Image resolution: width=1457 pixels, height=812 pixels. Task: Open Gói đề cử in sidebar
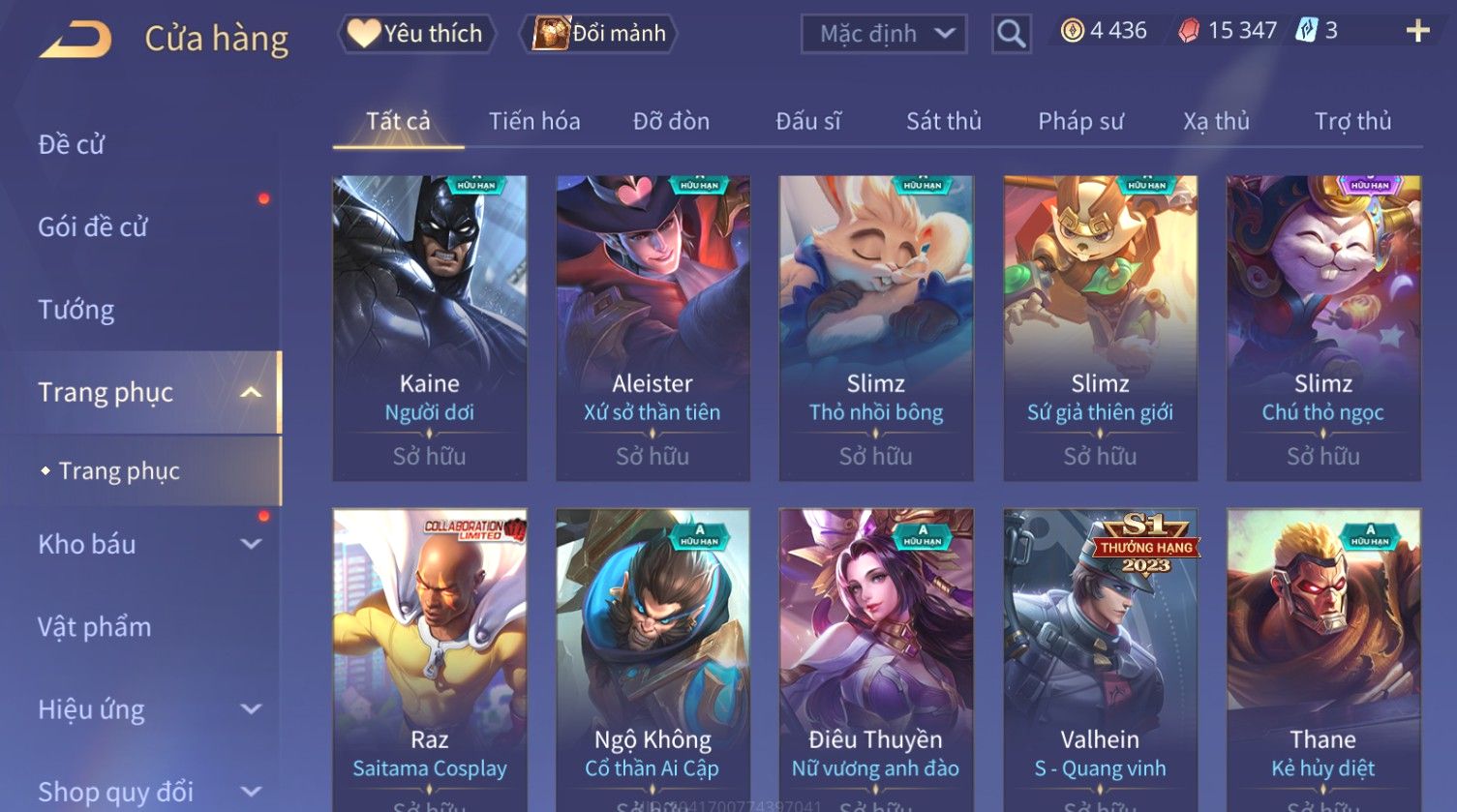coord(93,227)
